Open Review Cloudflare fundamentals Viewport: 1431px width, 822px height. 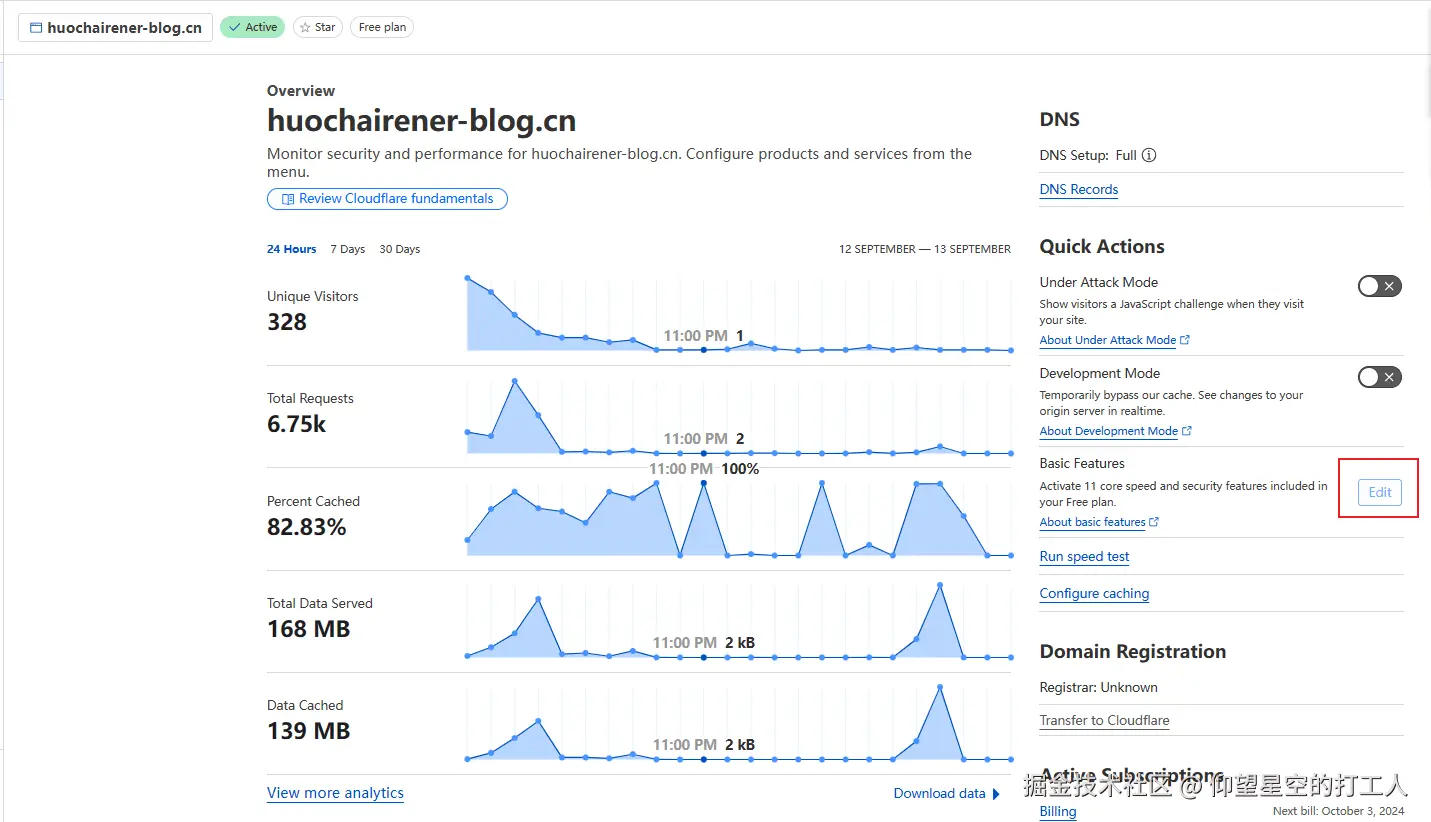pyautogui.click(x=387, y=199)
